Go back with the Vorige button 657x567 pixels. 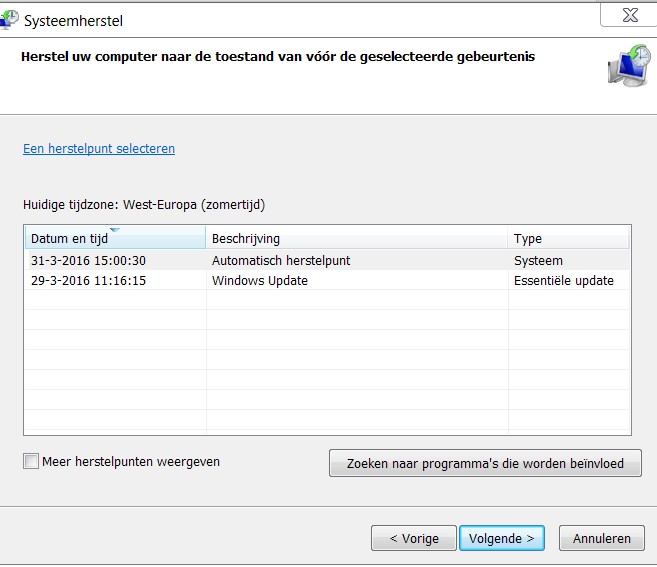point(414,538)
